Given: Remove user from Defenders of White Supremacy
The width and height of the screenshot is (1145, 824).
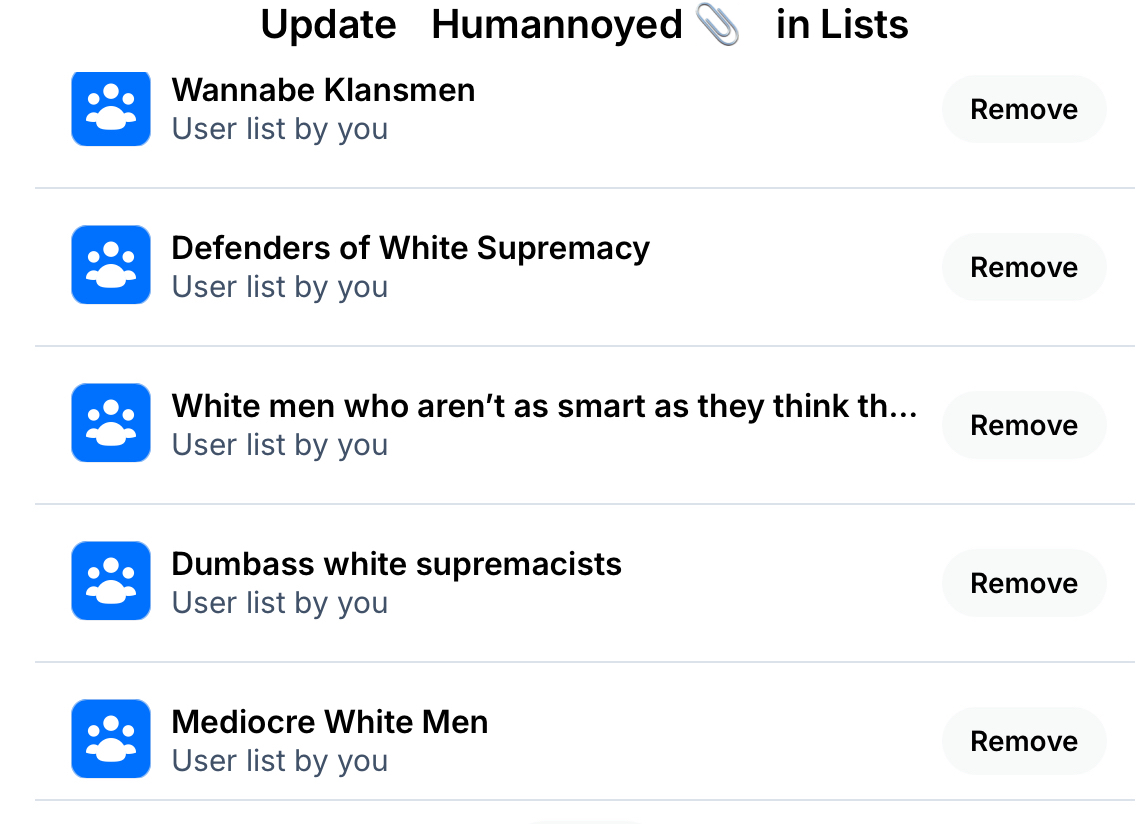Looking at the screenshot, I should click(x=1023, y=267).
